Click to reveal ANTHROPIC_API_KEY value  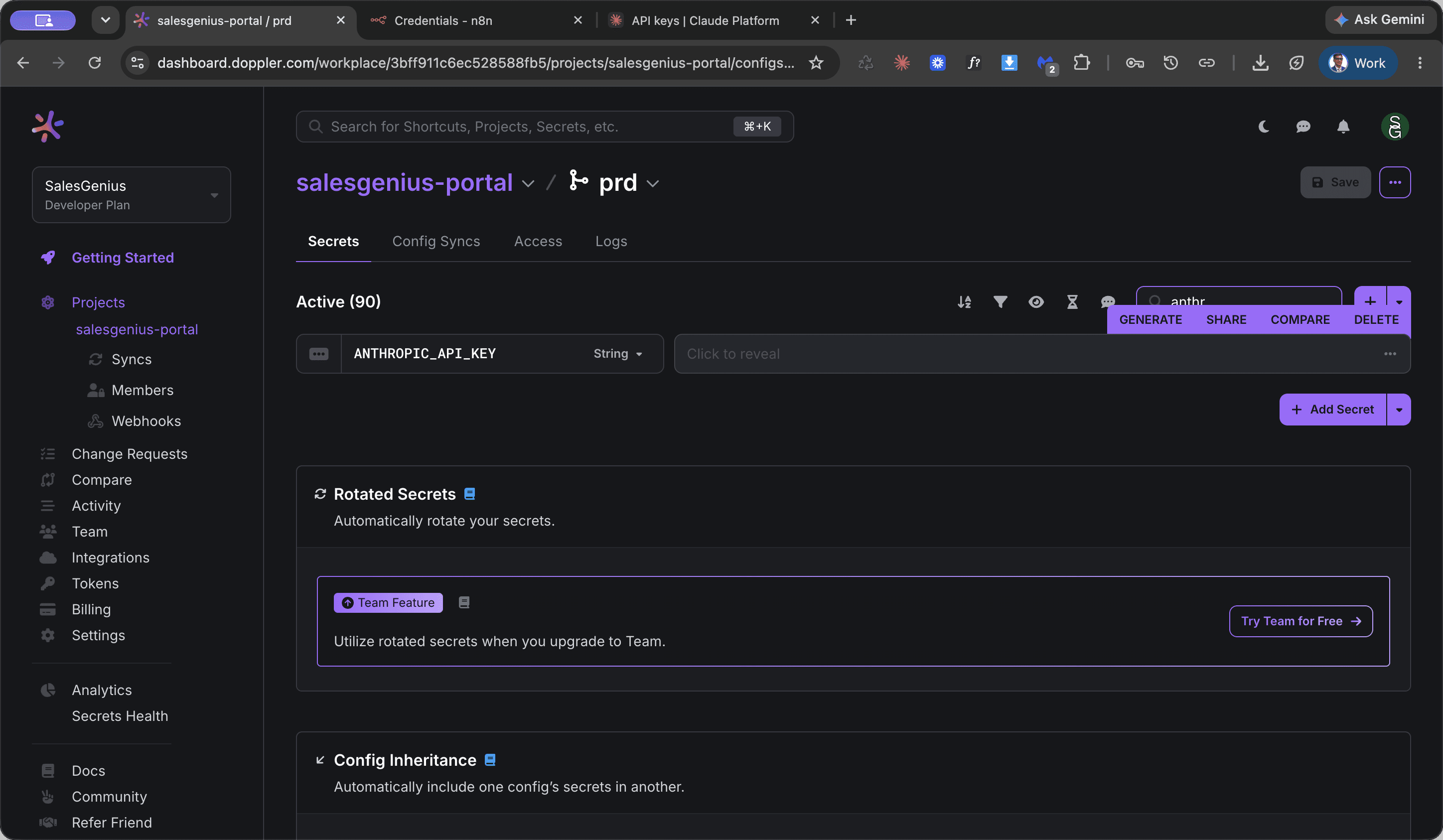[x=1042, y=354]
